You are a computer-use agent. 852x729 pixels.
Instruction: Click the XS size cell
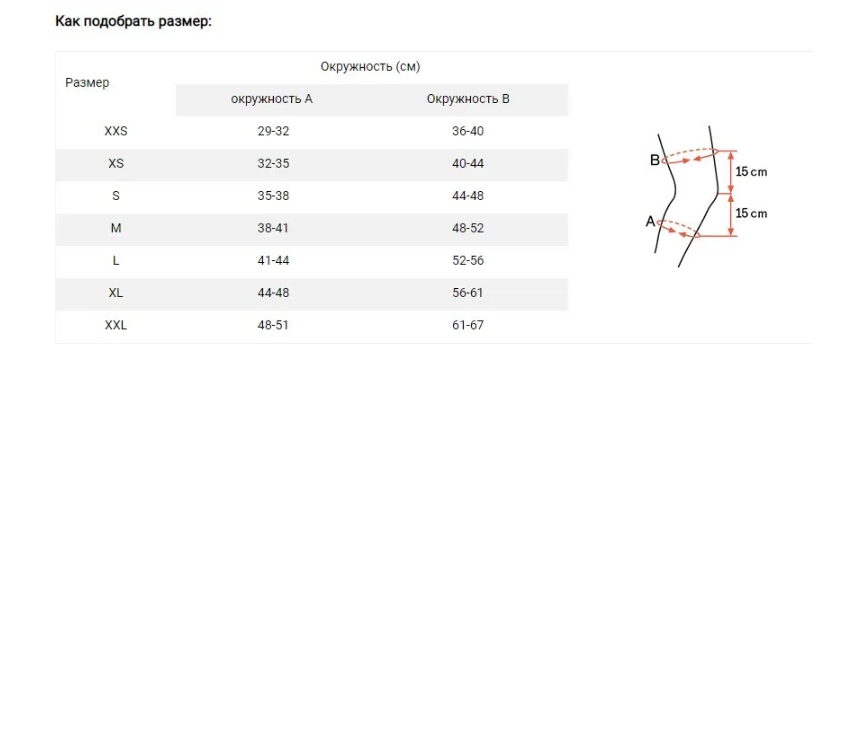pos(116,164)
